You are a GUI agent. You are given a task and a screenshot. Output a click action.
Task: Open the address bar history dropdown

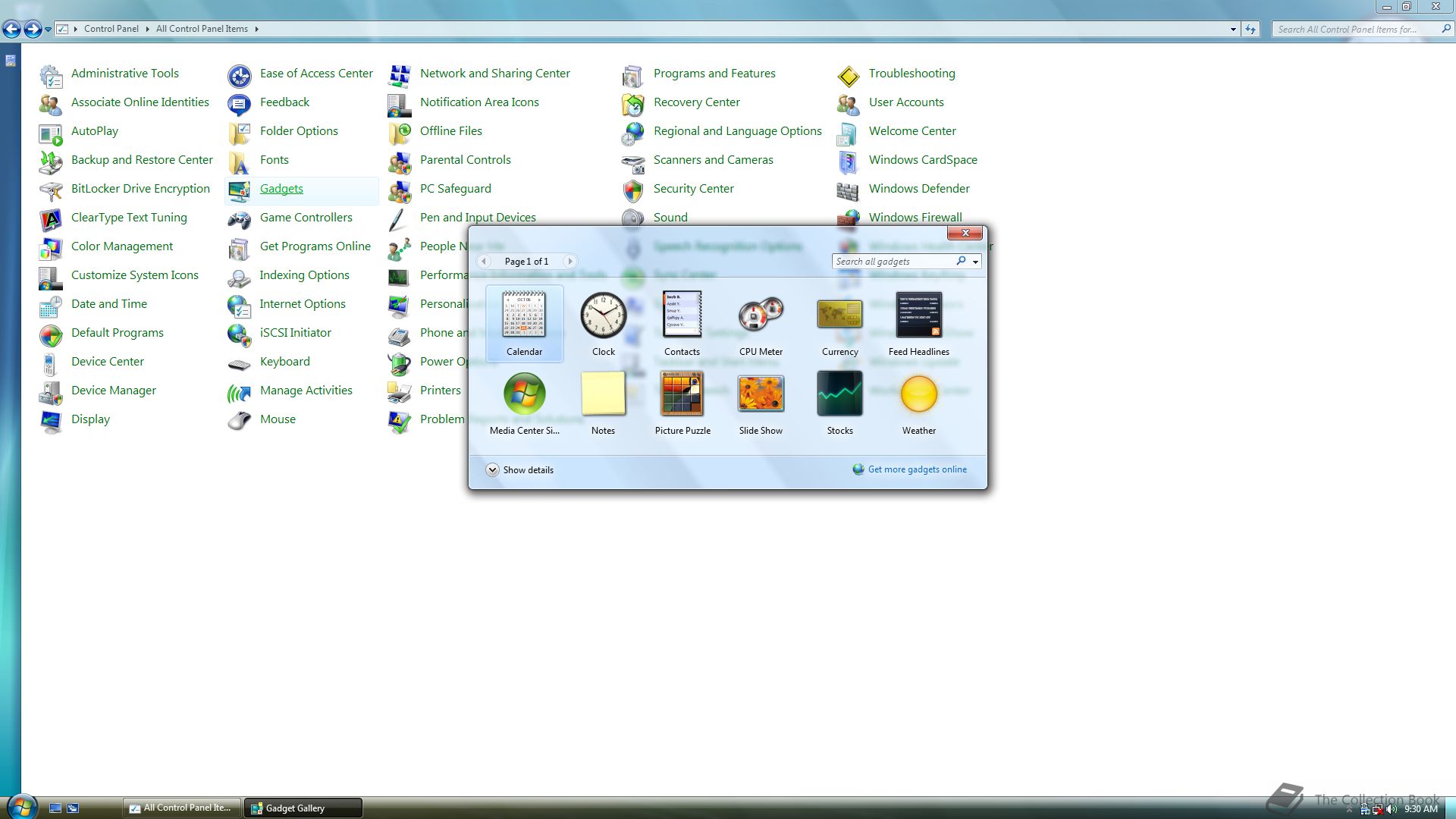pos(1233,30)
